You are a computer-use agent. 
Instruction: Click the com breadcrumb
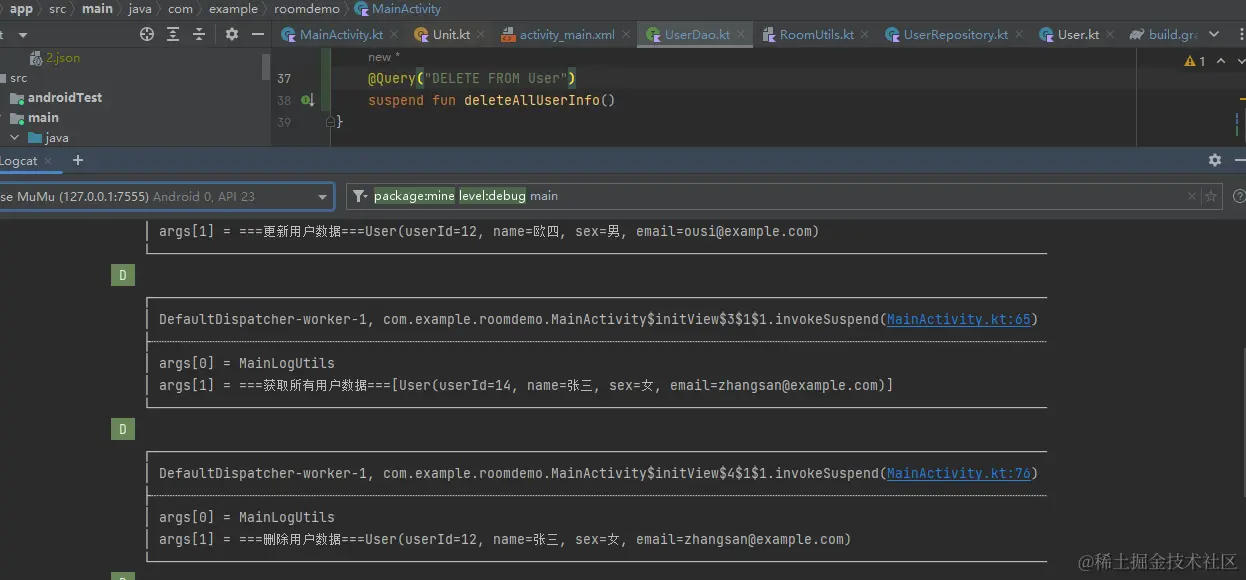pos(180,9)
